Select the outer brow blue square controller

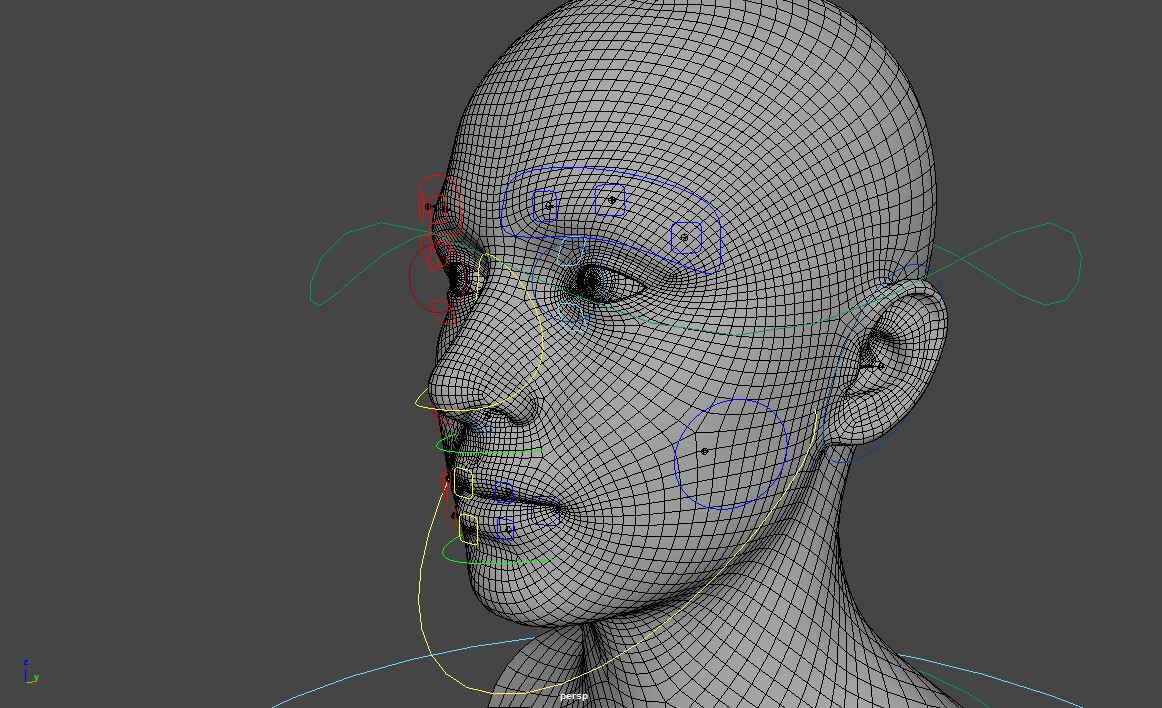(x=685, y=236)
